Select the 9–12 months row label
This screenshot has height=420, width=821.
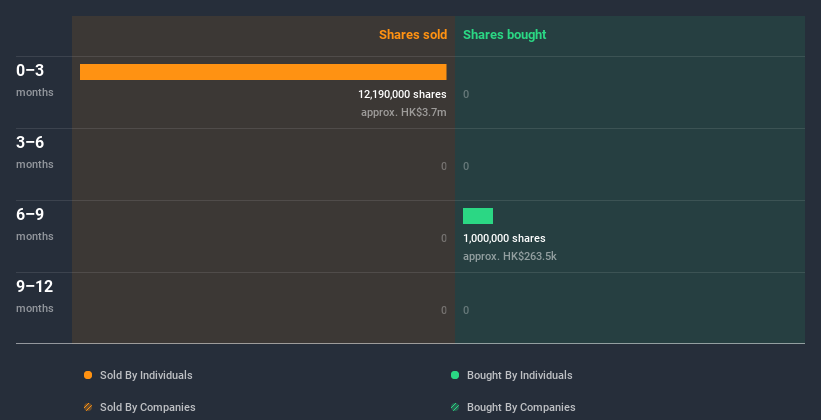tap(35, 296)
